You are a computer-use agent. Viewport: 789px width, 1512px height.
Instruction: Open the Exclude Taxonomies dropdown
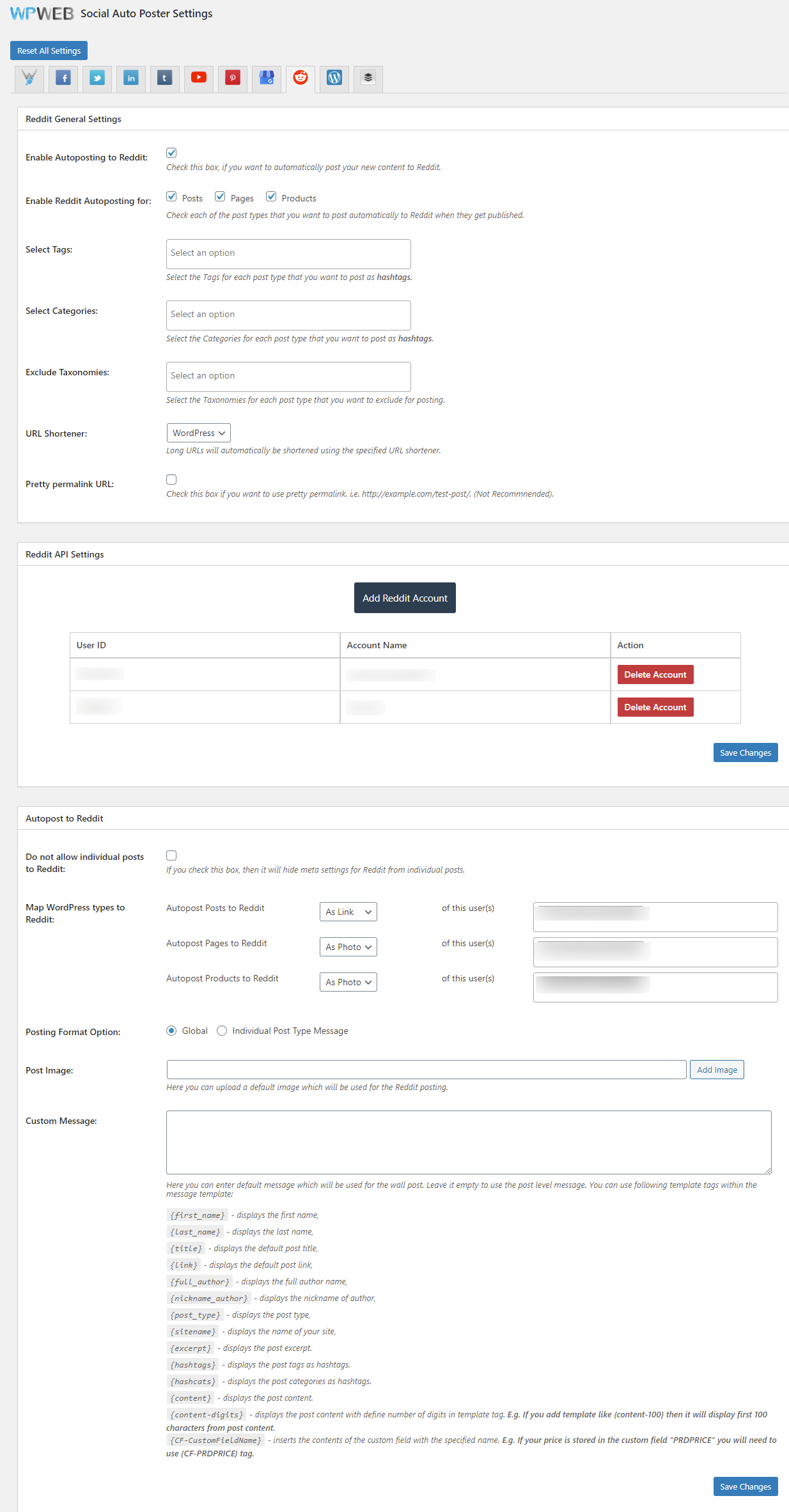click(x=288, y=377)
